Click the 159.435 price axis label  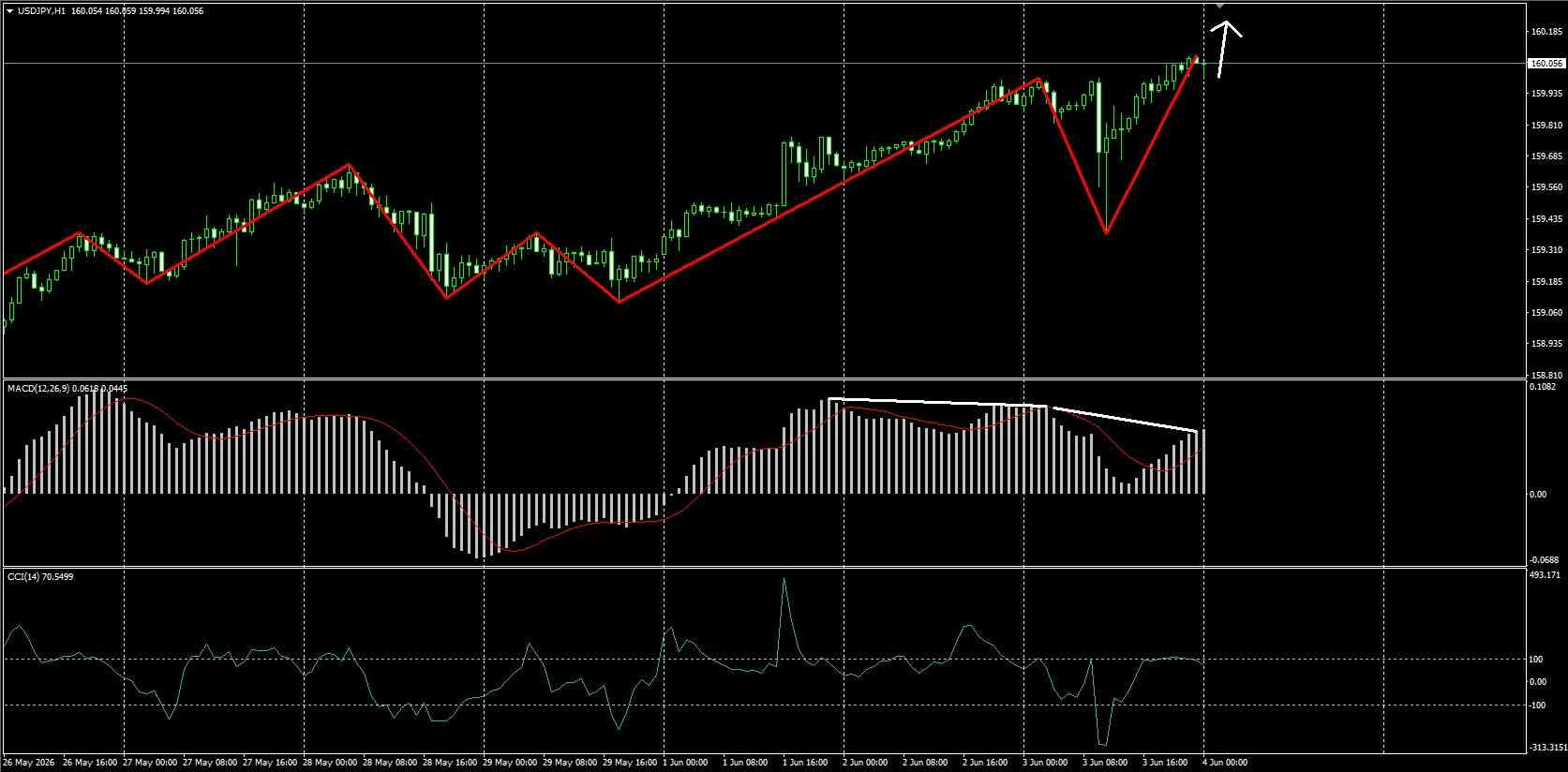tap(1545, 219)
